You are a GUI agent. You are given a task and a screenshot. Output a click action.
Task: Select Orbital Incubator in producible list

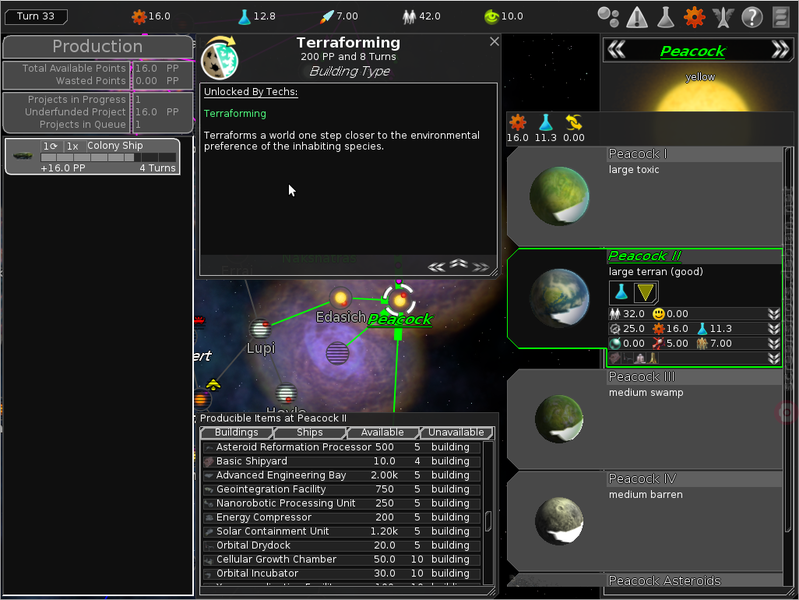(342, 573)
